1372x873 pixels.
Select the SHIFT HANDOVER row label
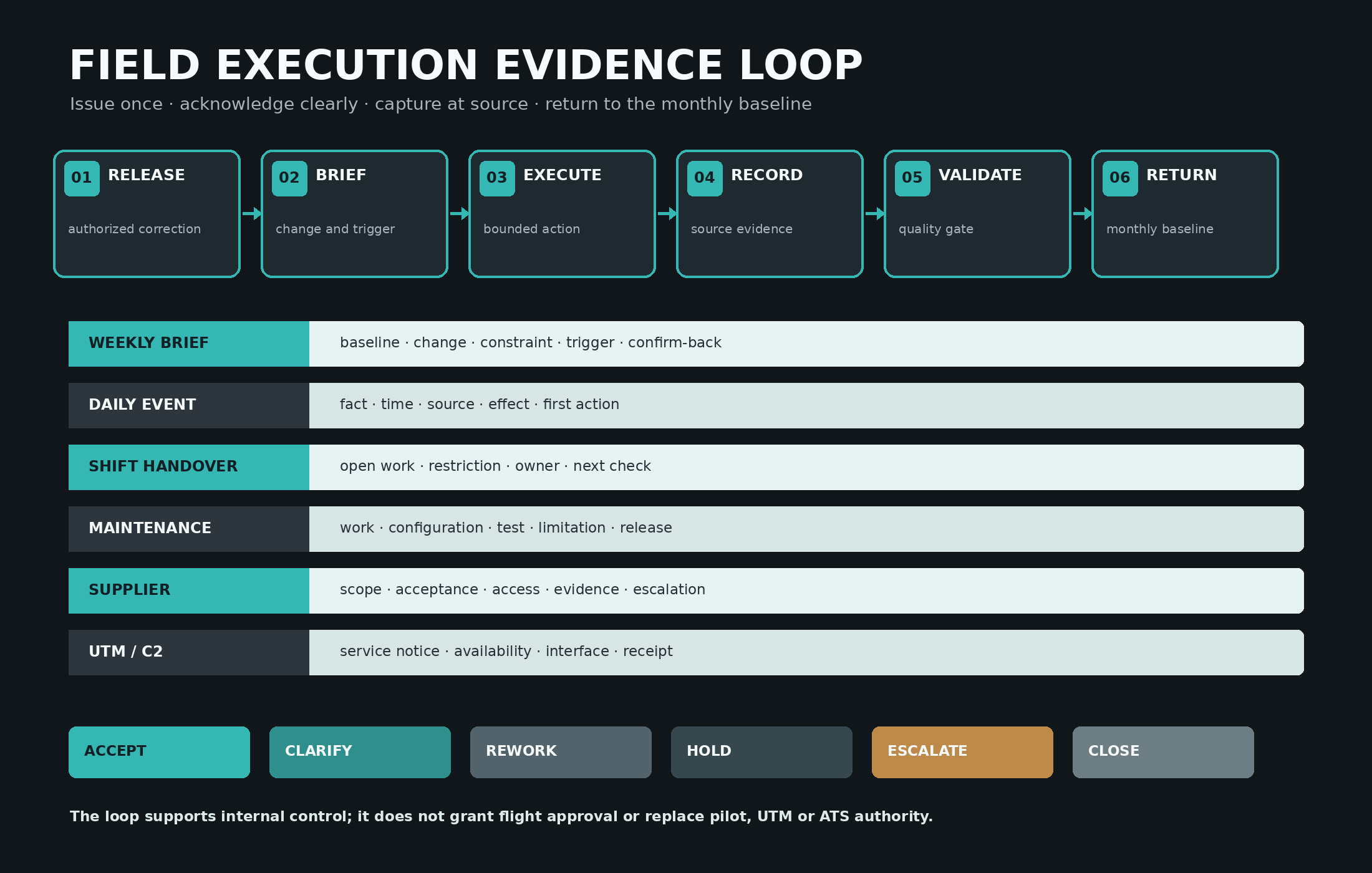point(189,467)
